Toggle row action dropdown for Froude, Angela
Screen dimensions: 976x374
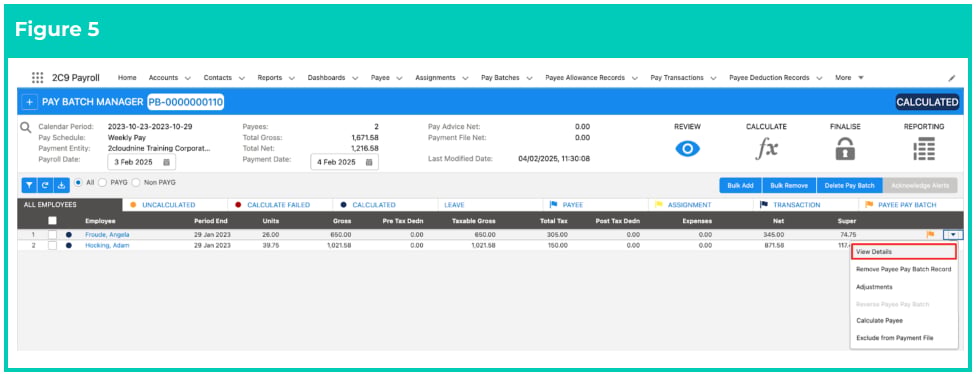[953, 235]
